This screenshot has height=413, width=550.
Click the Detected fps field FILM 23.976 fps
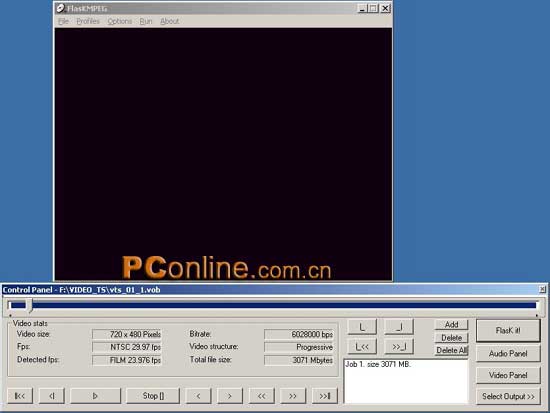[x=127, y=360]
